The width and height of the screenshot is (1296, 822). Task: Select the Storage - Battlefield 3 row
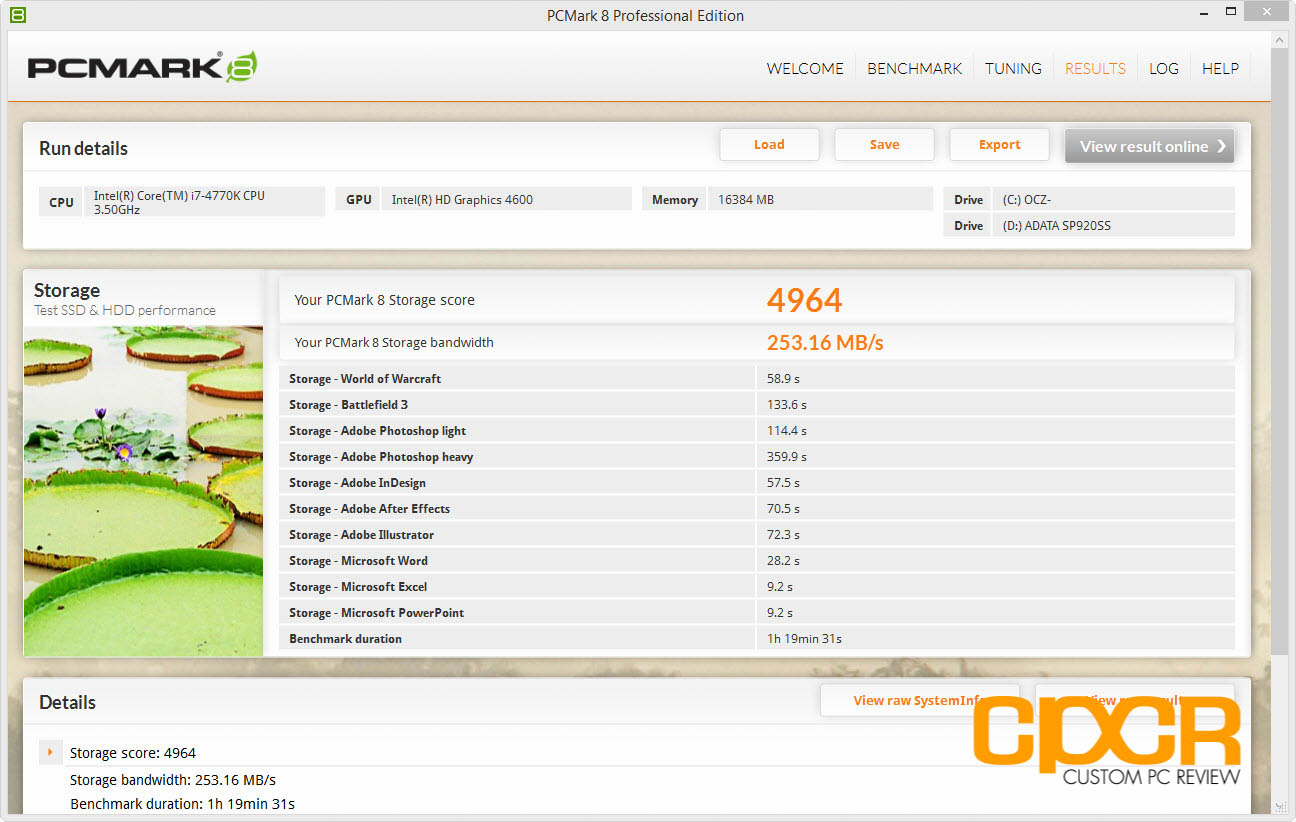coord(757,405)
